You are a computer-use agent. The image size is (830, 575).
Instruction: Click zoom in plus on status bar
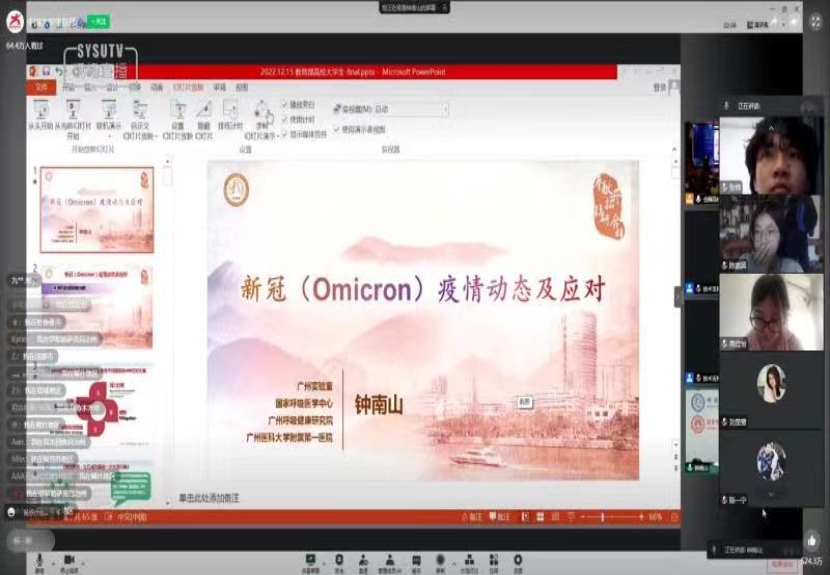click(641, 517)
